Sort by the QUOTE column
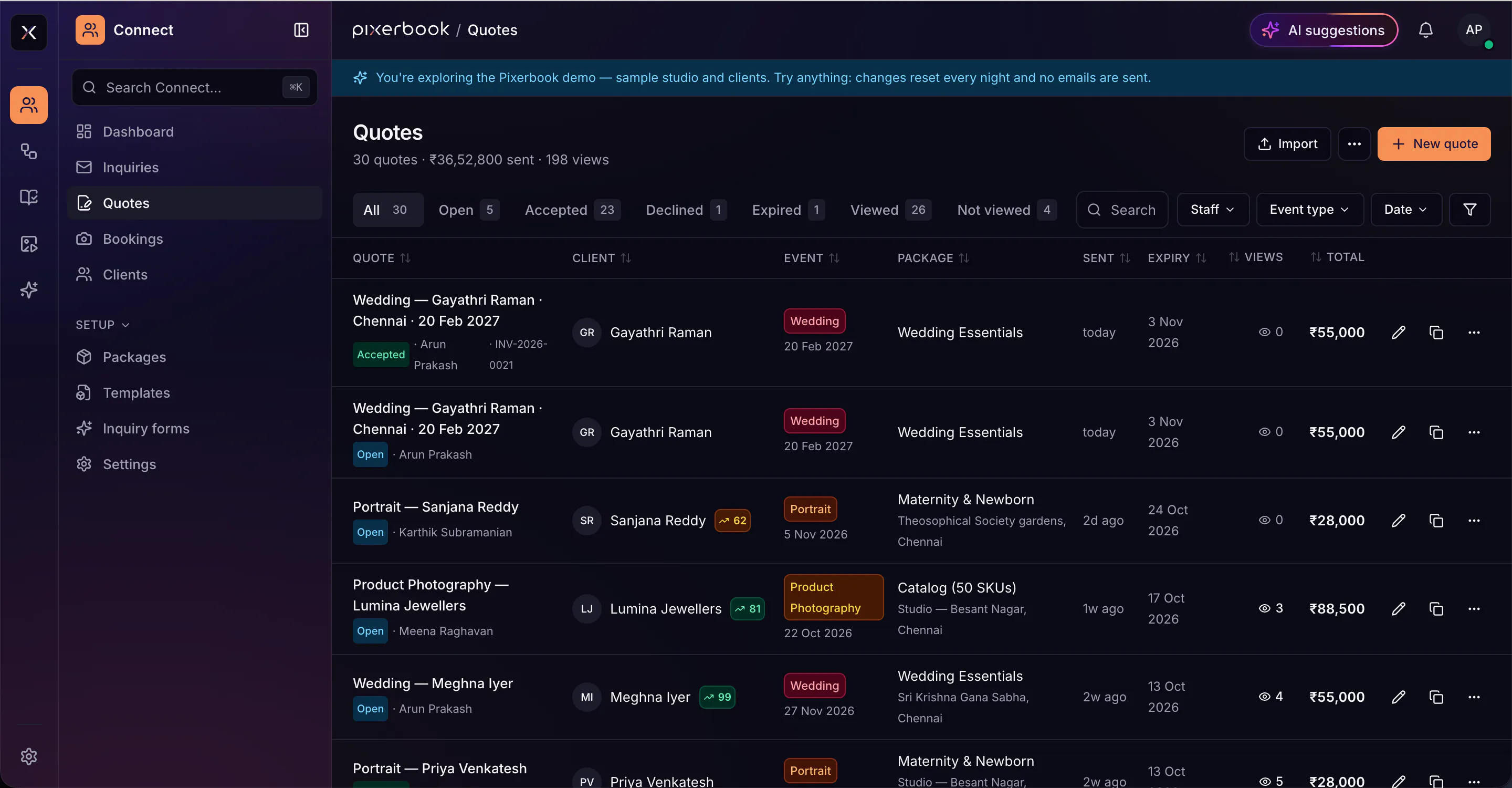The image size is (1512, 788). pos(382,258)
